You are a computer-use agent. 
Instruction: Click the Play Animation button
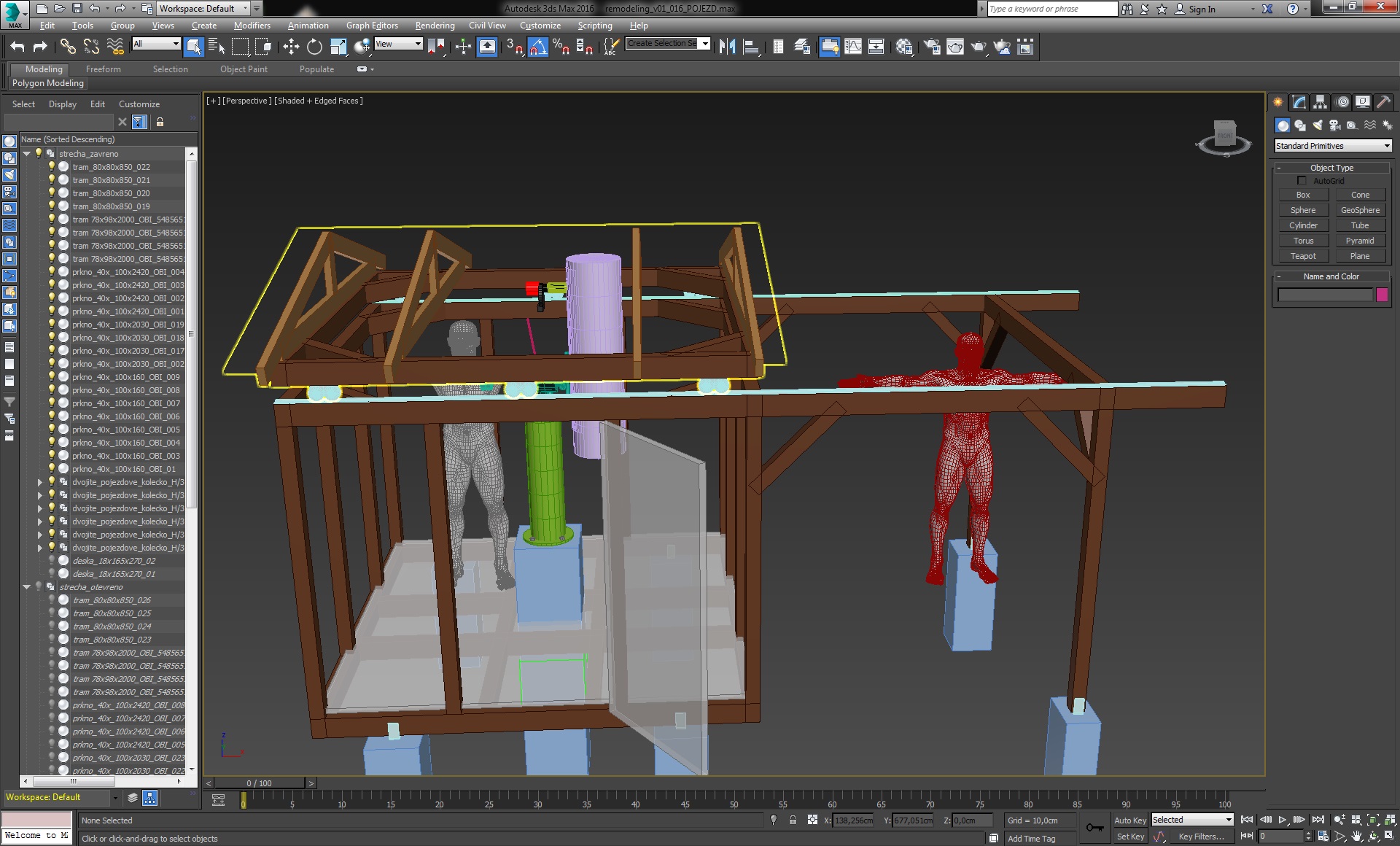point(1283,820)
